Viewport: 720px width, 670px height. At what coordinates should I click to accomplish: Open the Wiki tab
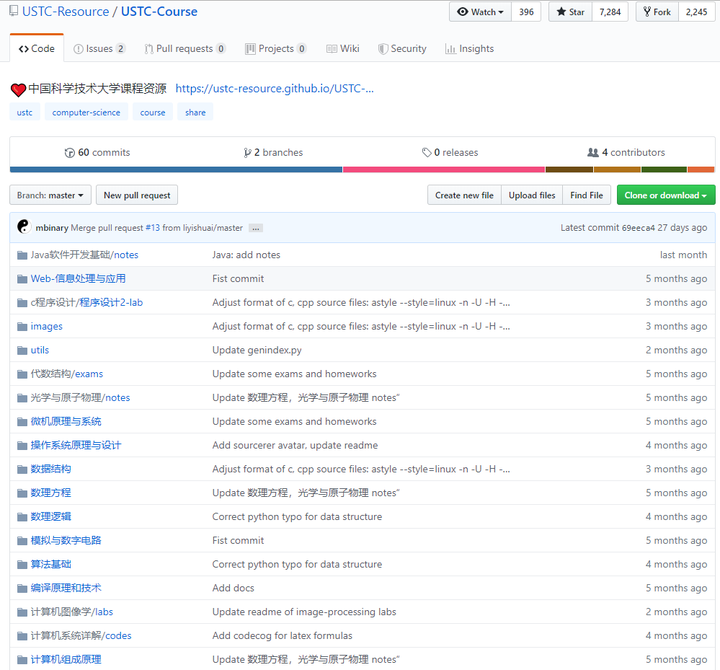[343, 49]
